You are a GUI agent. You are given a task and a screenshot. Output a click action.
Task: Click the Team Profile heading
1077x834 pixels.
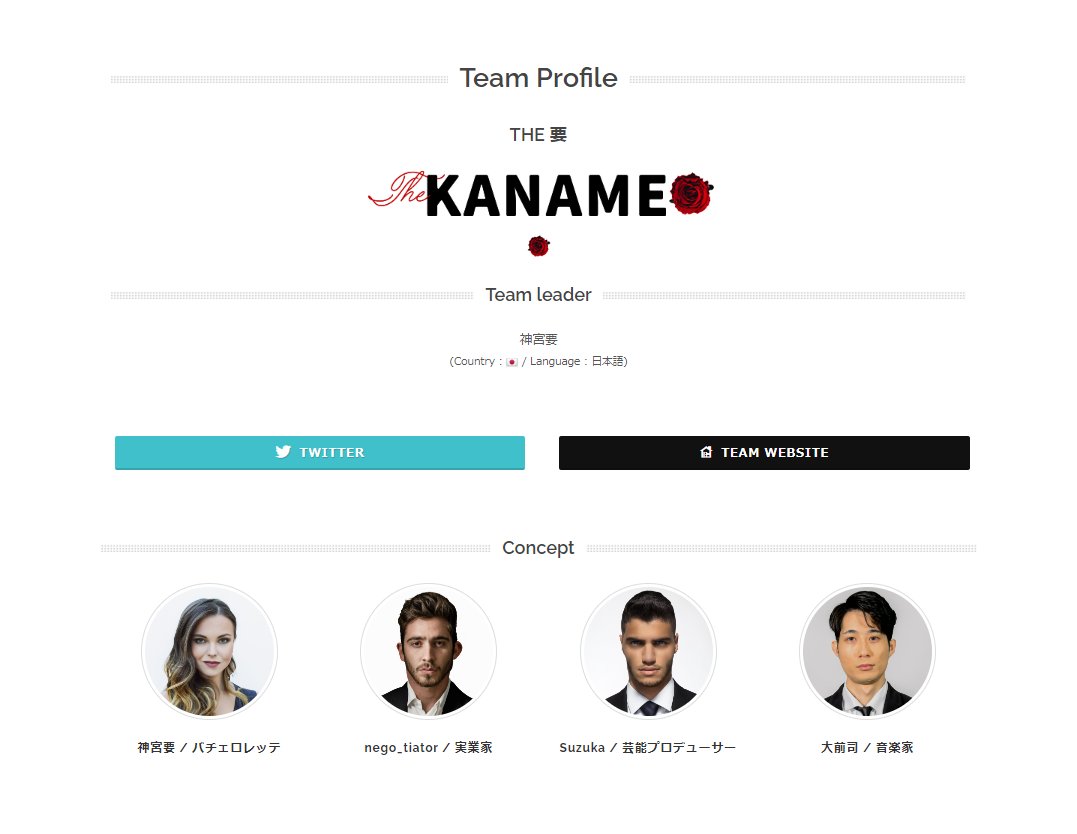tap(538, 78)
